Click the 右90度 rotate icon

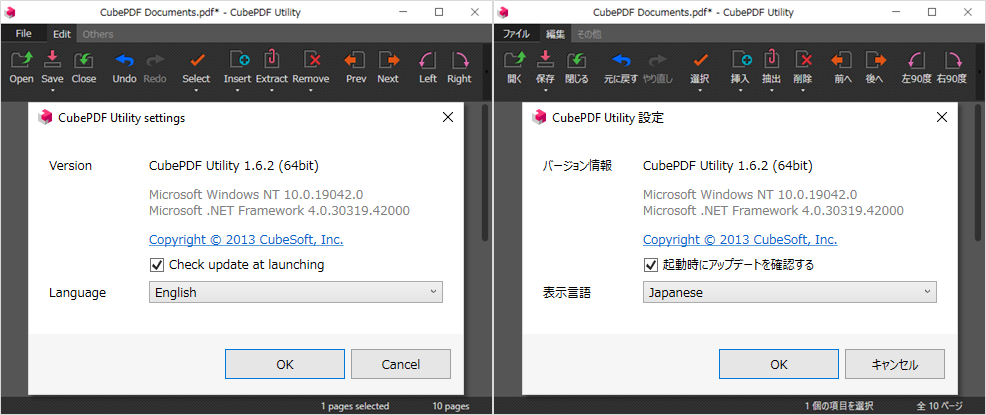(x=952, y=60)
